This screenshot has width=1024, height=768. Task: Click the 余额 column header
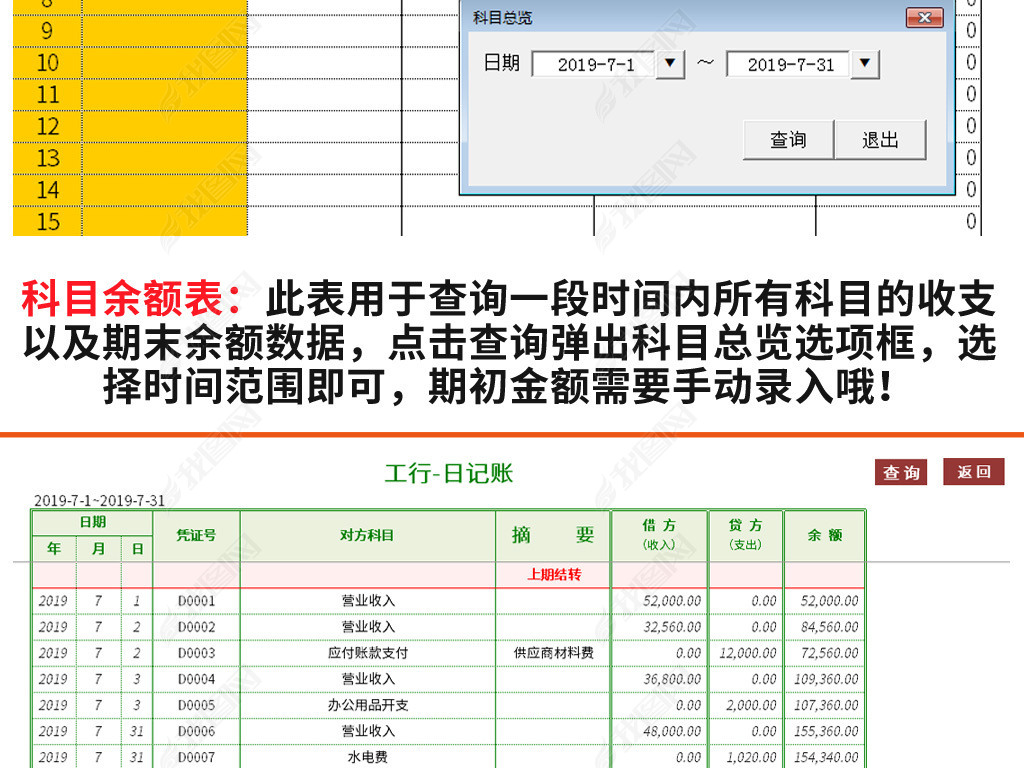pos(825,536)
